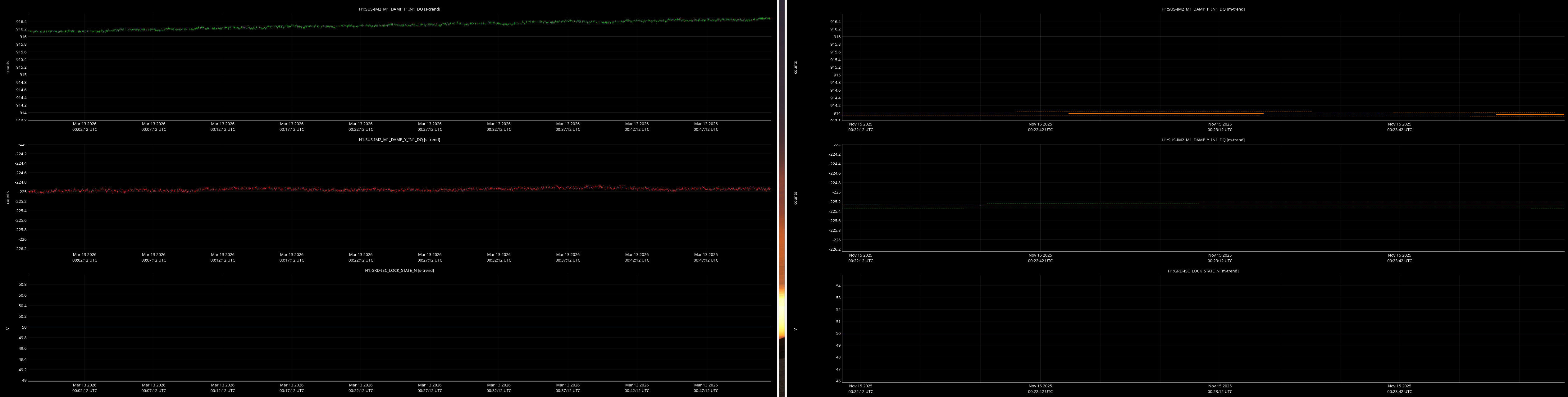Click the H1:SUS-IM2_M1_DAMP_Y_IN1_DQ [s-trend] plot title
1568x397 pixels.
click(x=399, y=139)
